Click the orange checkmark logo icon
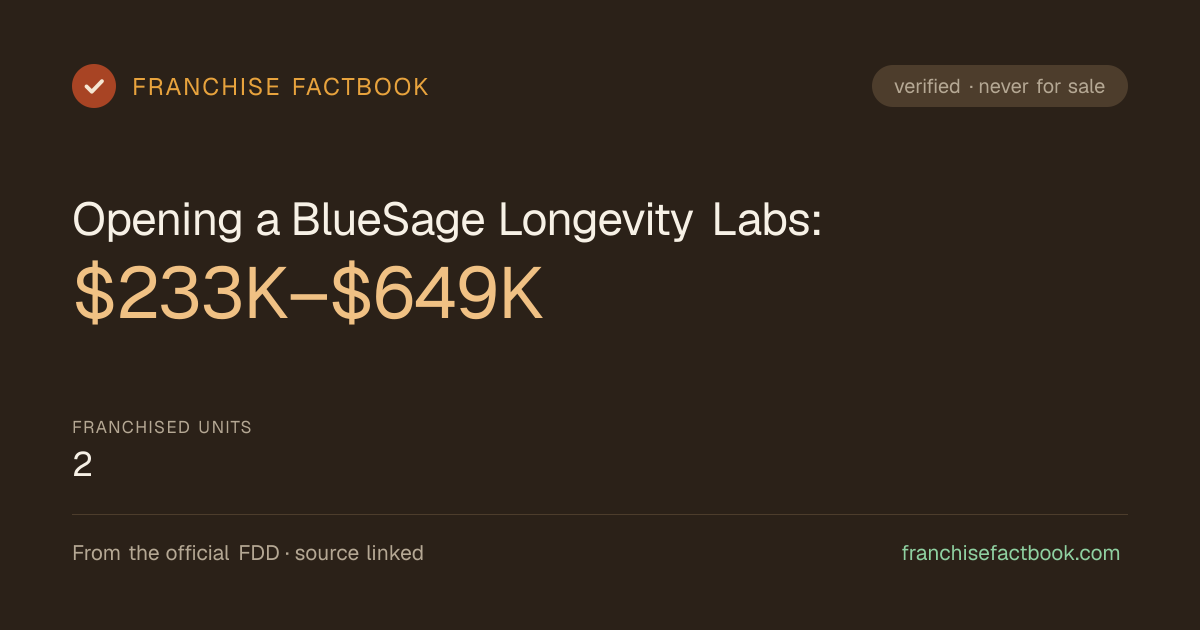Viewport: 1200px width, 630px height. pyautogui.click(x=94, y=86)
